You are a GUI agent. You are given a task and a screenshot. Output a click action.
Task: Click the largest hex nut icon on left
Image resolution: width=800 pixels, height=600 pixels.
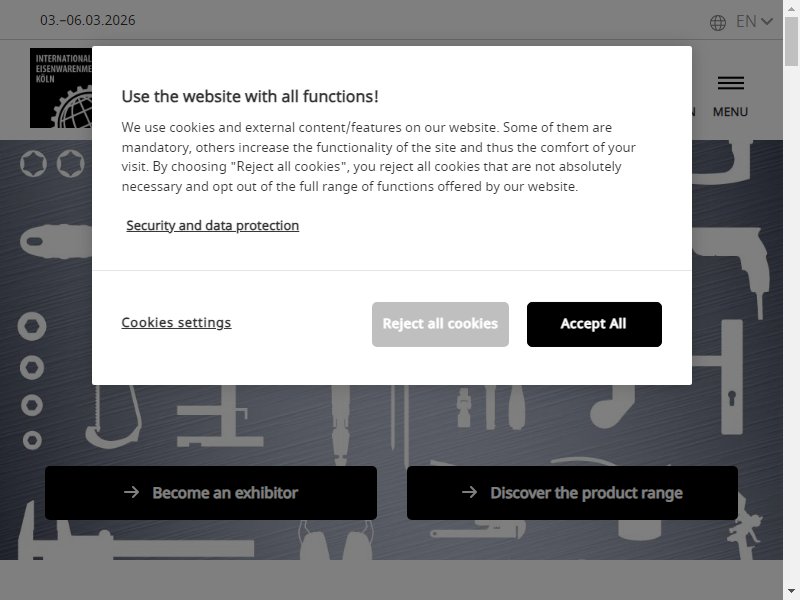32,326
